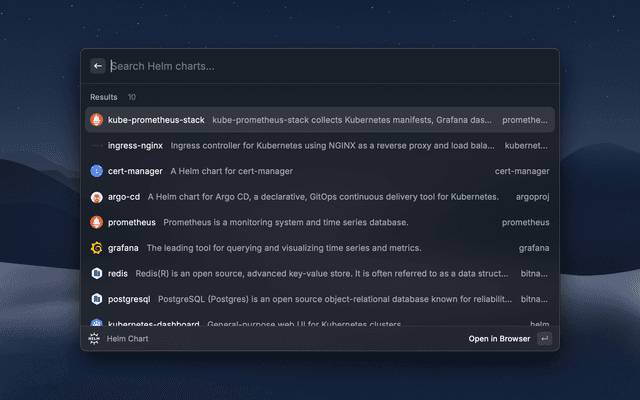Open the cert-manager chart entry
This screenshot has height=400, width=640.
pyautogui.click(x=135, y=171)
